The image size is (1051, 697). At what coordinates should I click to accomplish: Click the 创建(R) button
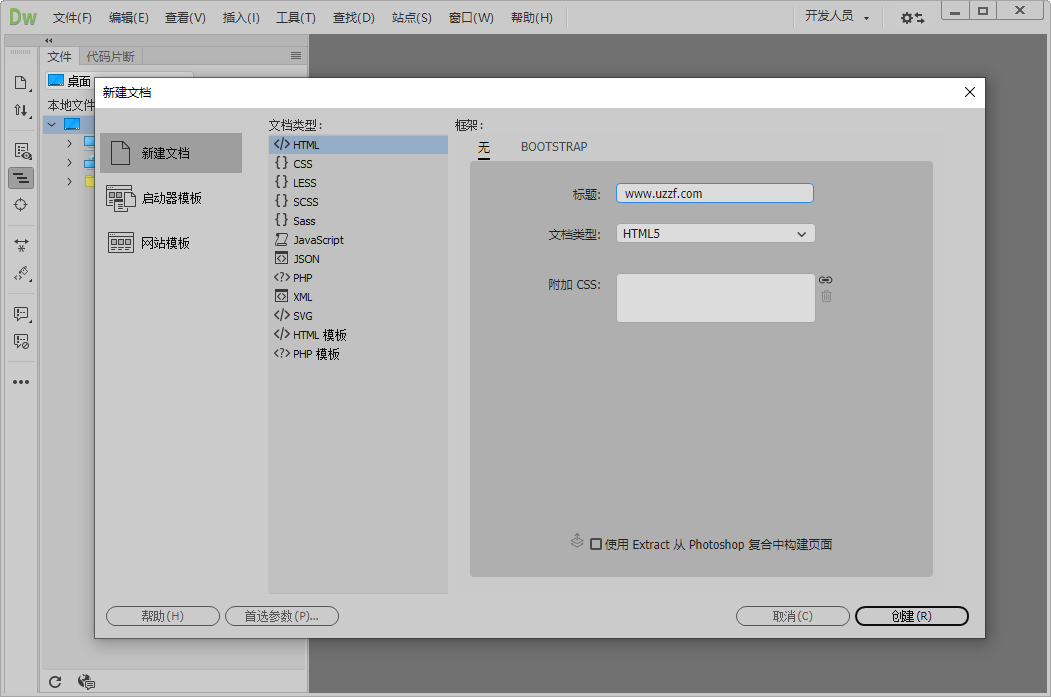tap(911, 616)
